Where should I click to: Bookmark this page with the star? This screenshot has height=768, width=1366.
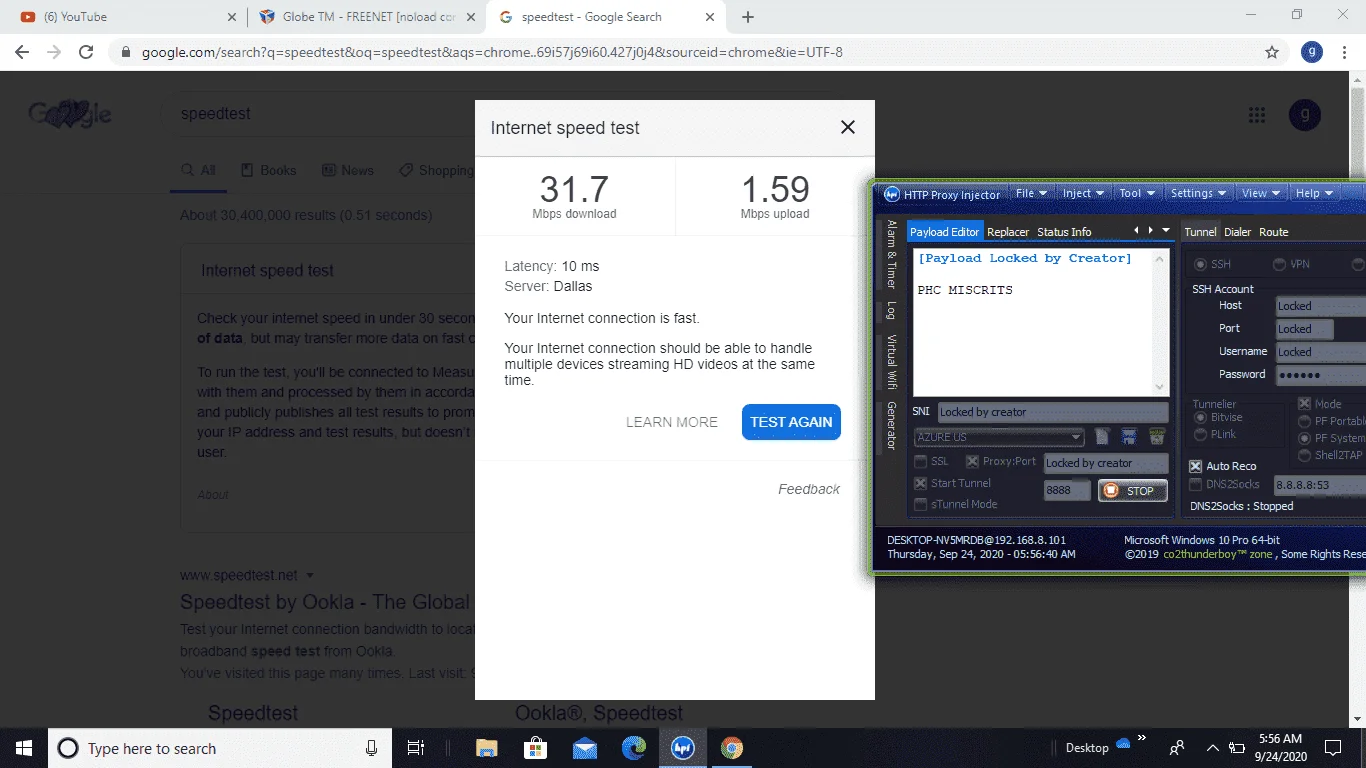click(x=1272, y=52)
